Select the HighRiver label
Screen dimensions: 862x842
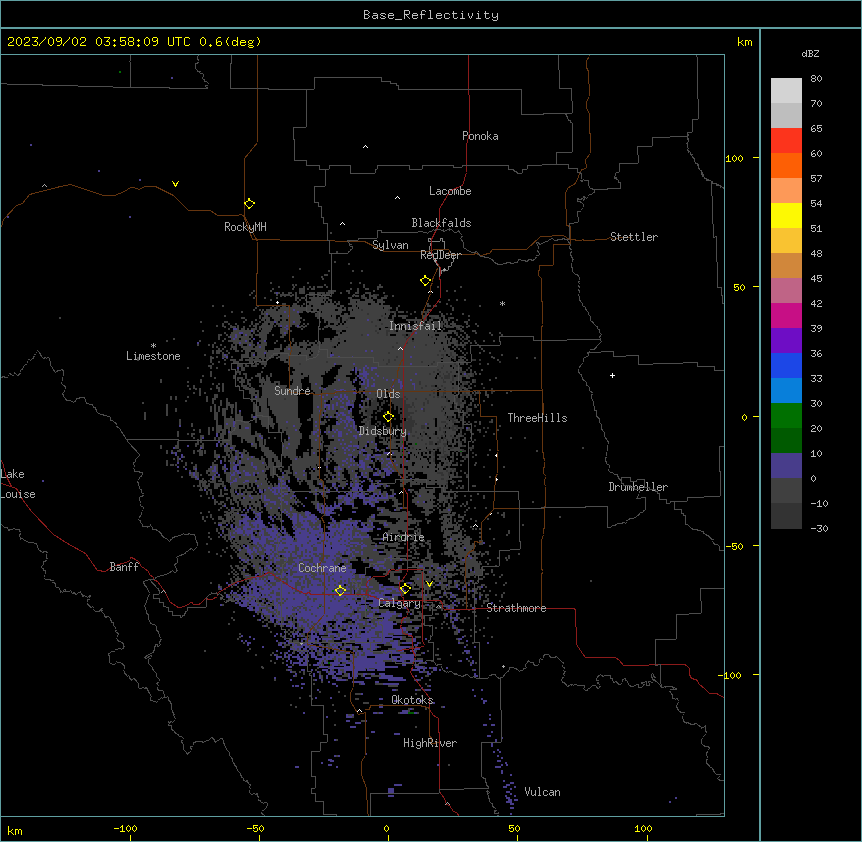click(430, 743)
